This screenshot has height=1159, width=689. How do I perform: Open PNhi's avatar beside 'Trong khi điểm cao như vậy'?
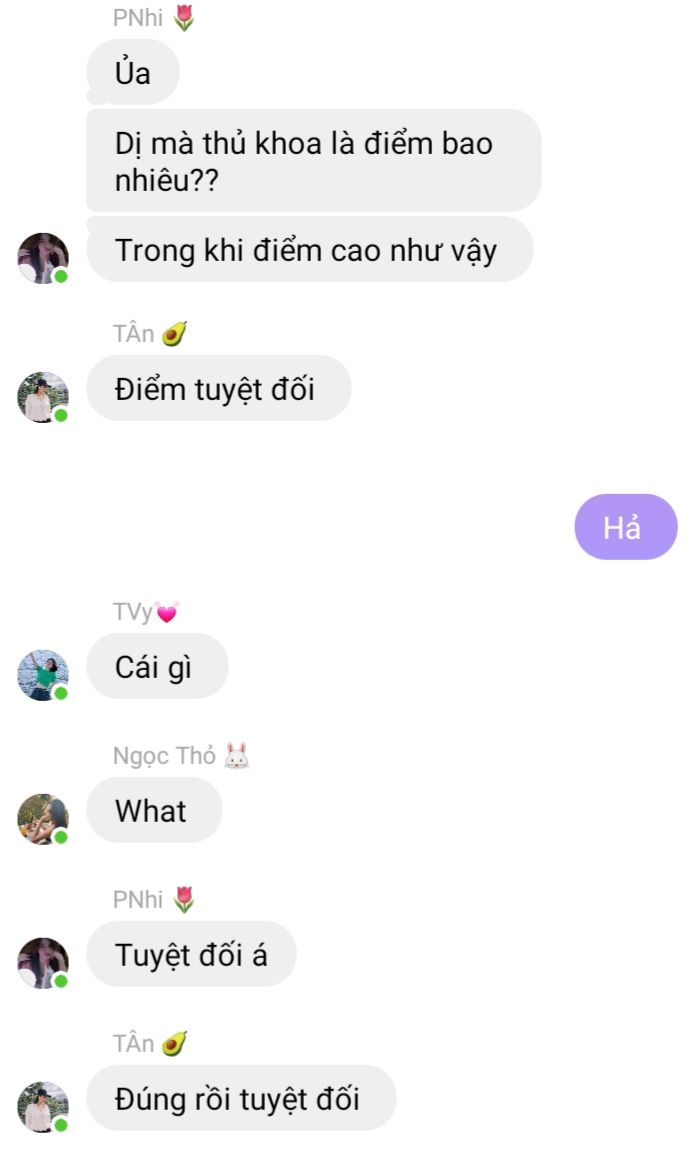pos(43,258)
